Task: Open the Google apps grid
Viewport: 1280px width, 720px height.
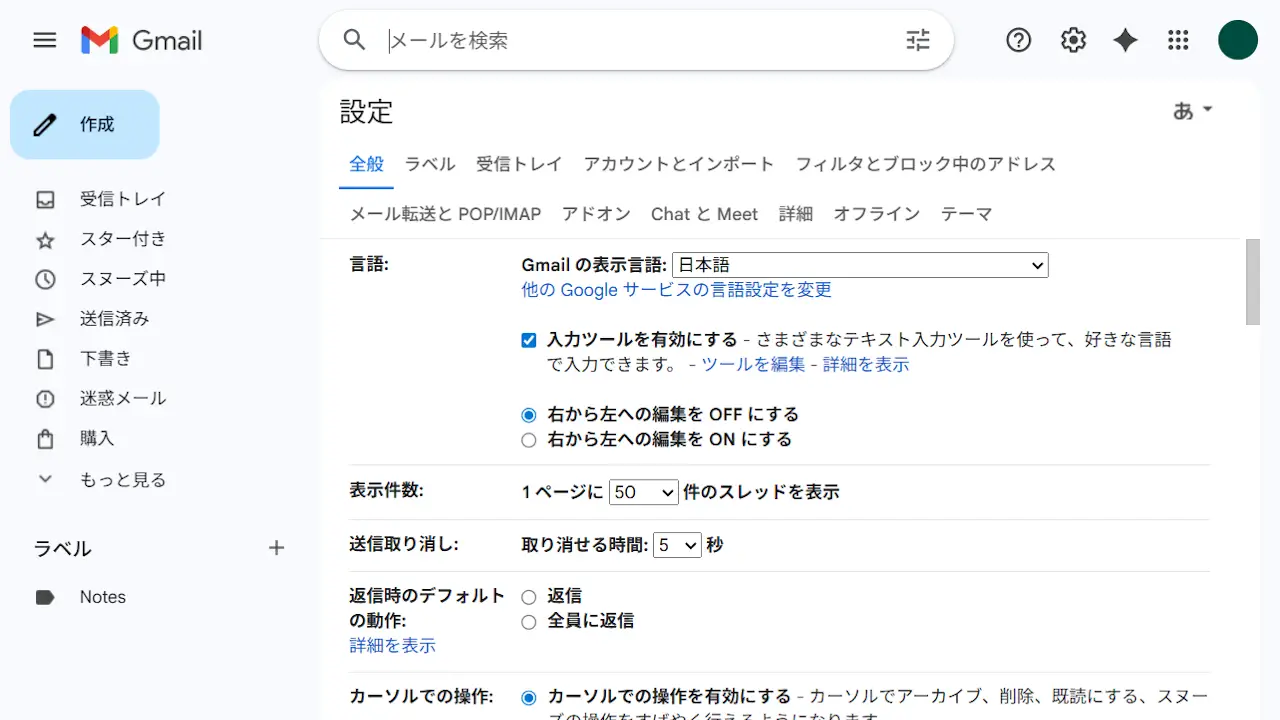Action: point(1178,40)
